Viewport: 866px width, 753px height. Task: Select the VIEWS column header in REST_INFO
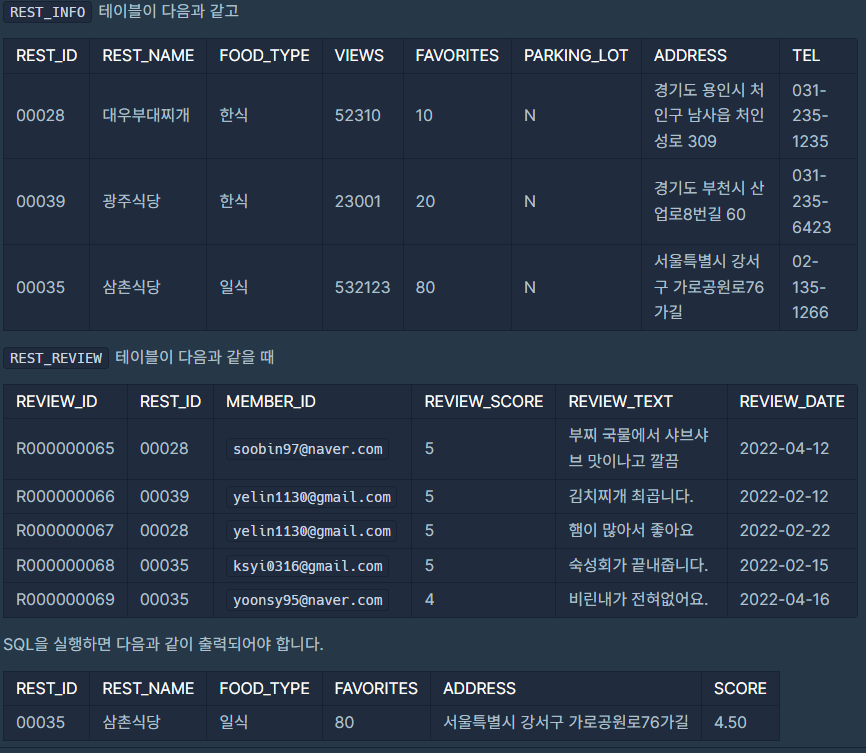click(x=359, y=55)
